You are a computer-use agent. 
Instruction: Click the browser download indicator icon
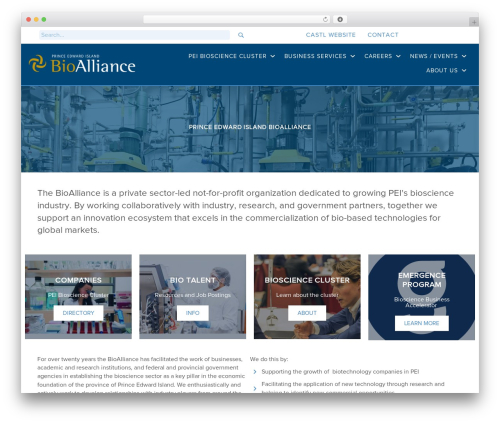click(340, 19)
